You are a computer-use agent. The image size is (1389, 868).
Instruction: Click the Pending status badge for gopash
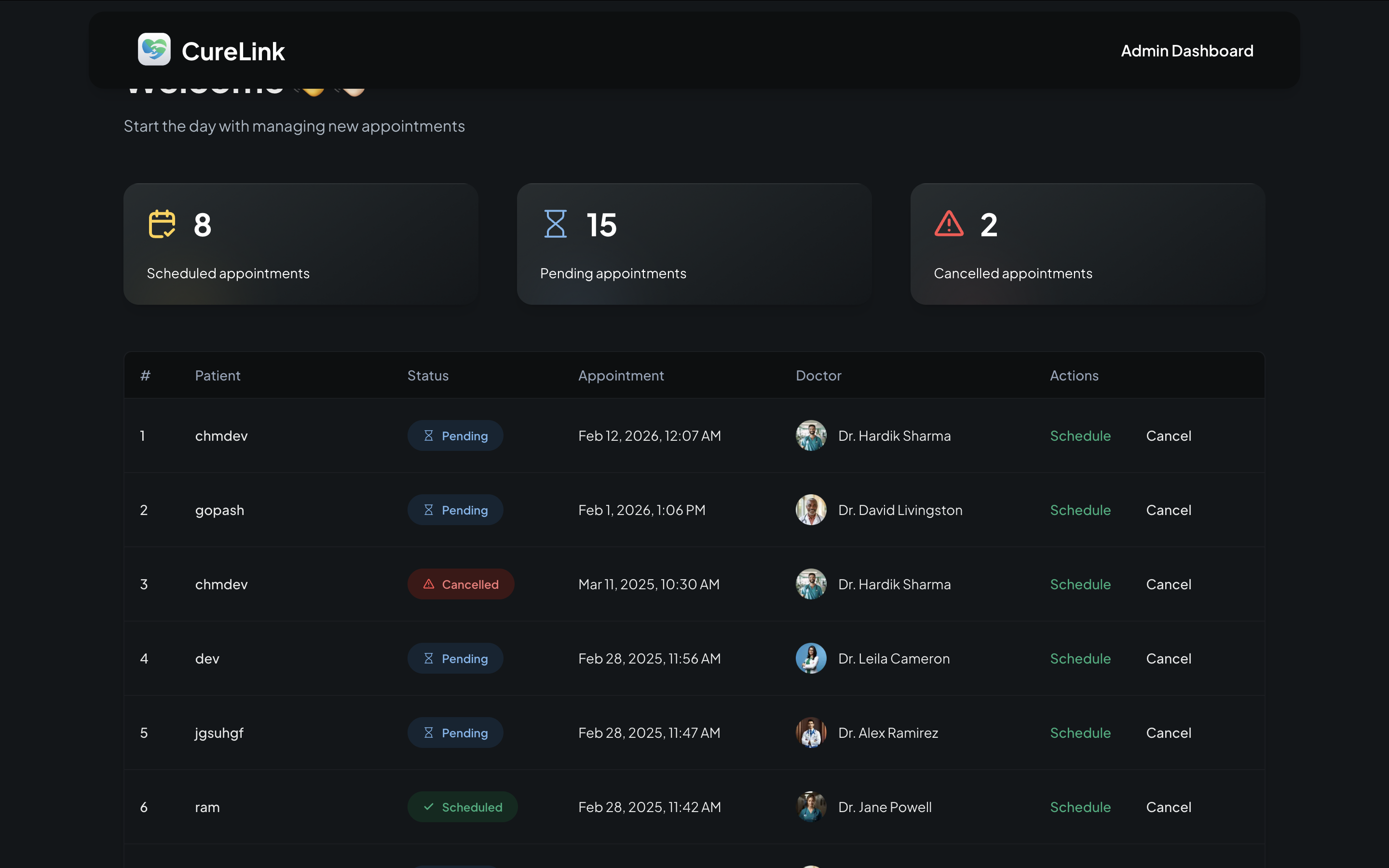point(455,510)
